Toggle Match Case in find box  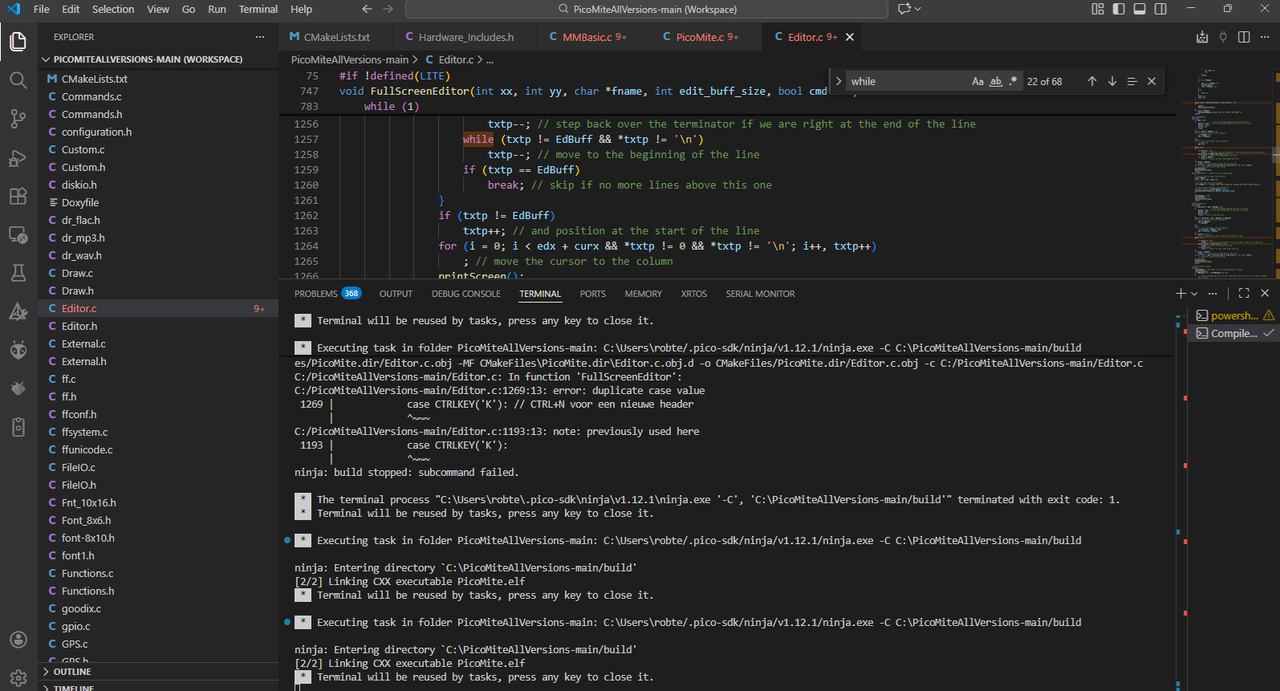pos(977,81)
